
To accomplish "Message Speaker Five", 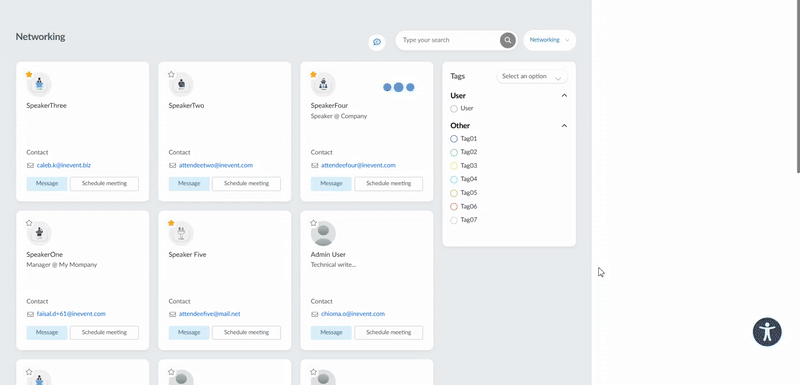I will point(189,332).
